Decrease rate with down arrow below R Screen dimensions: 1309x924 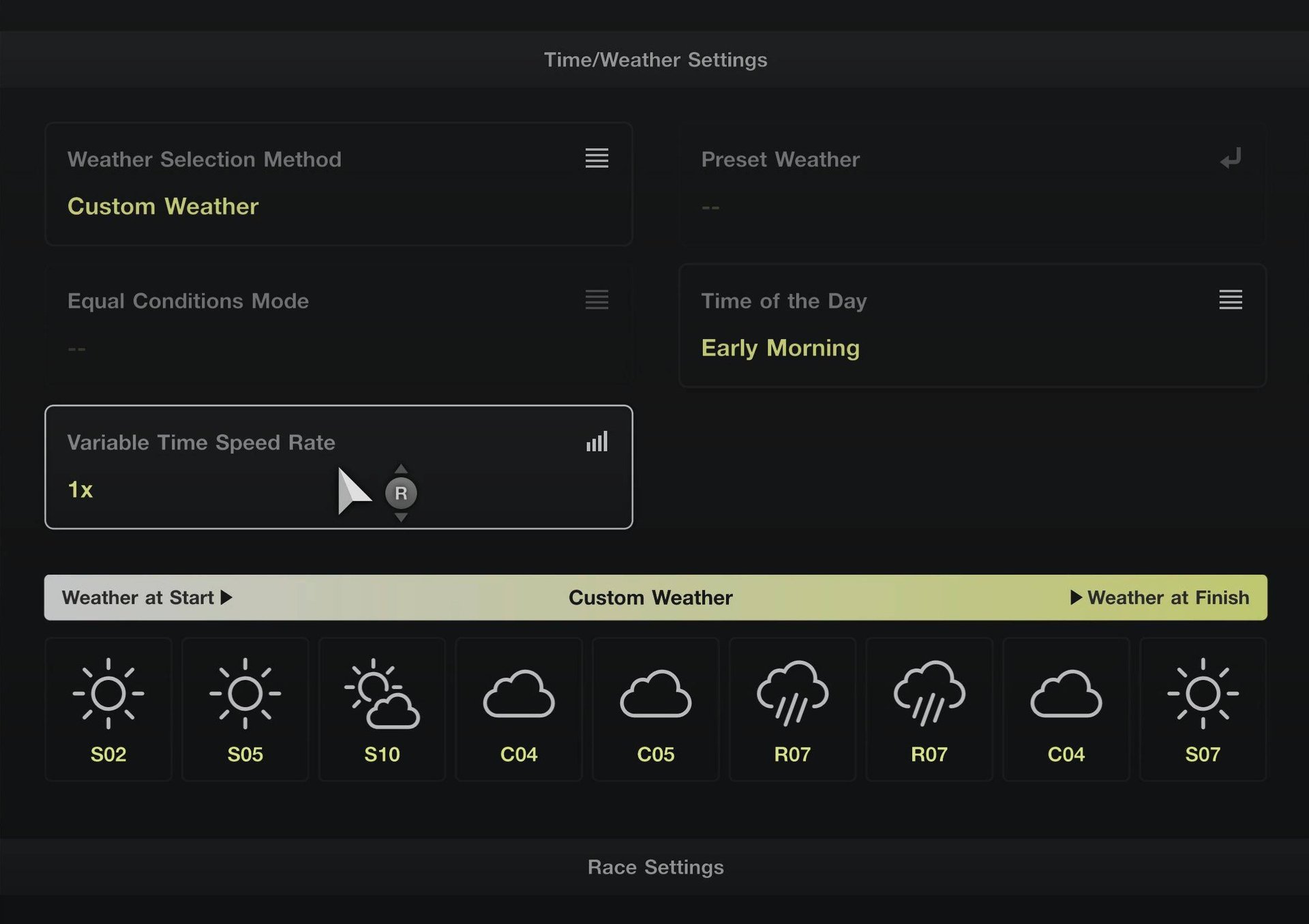click(401, 518)
